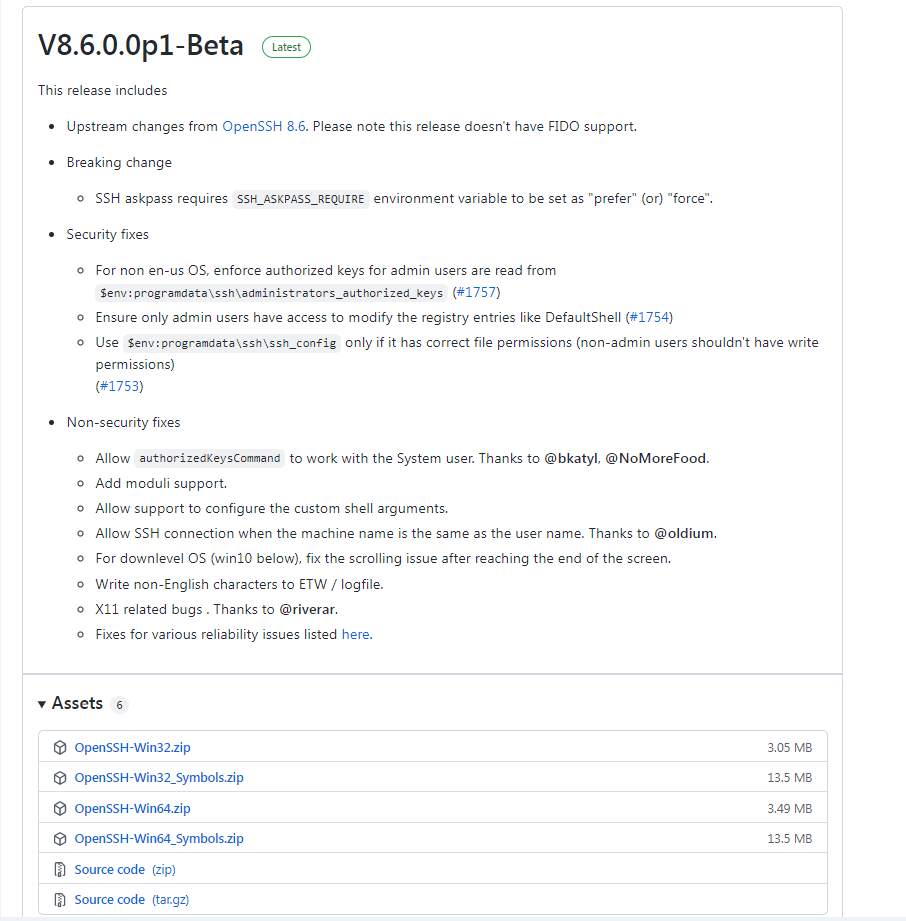Open the OpenSSH-Win64_Symbols.zip link
This screenshot has height=921, width=906.
(159, 839)
